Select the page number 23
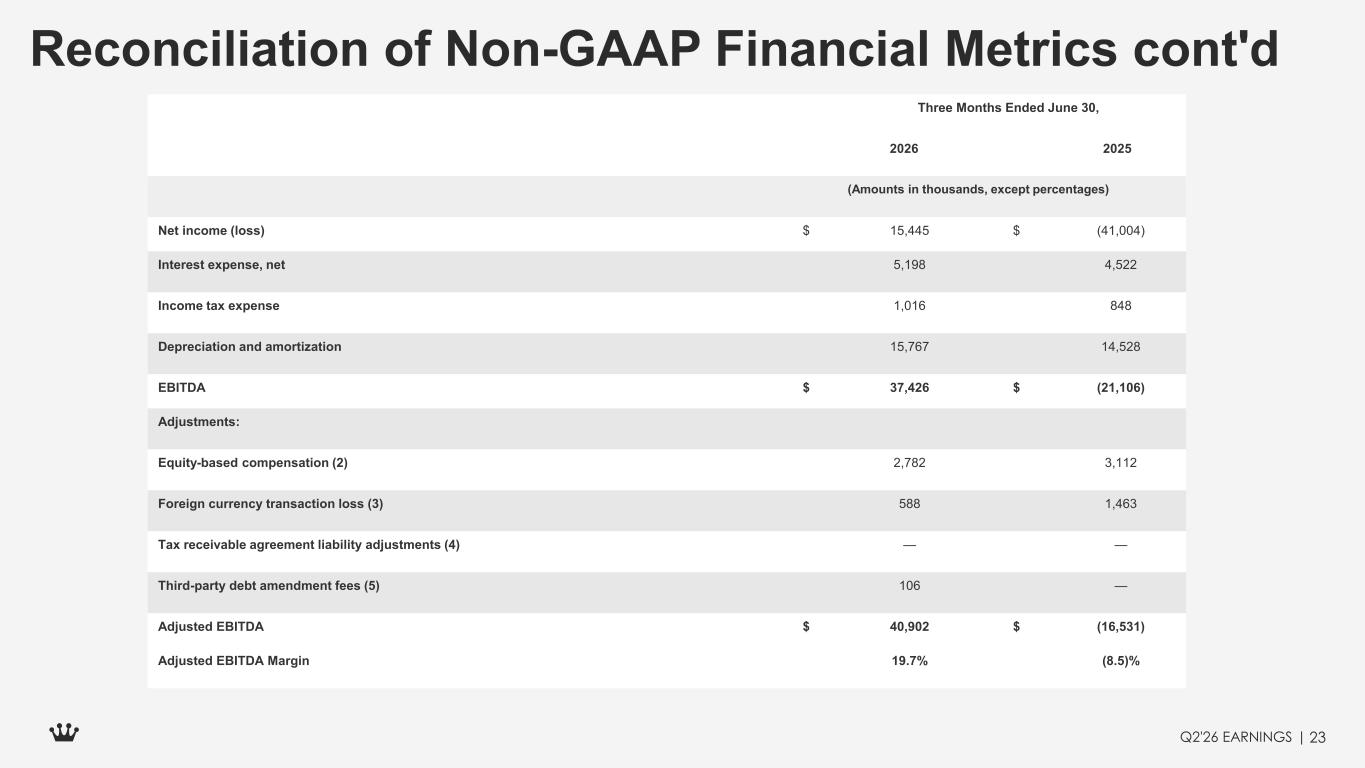Image resolution: width=1365 pixels, height=768 pixels. click(1317, 737)
